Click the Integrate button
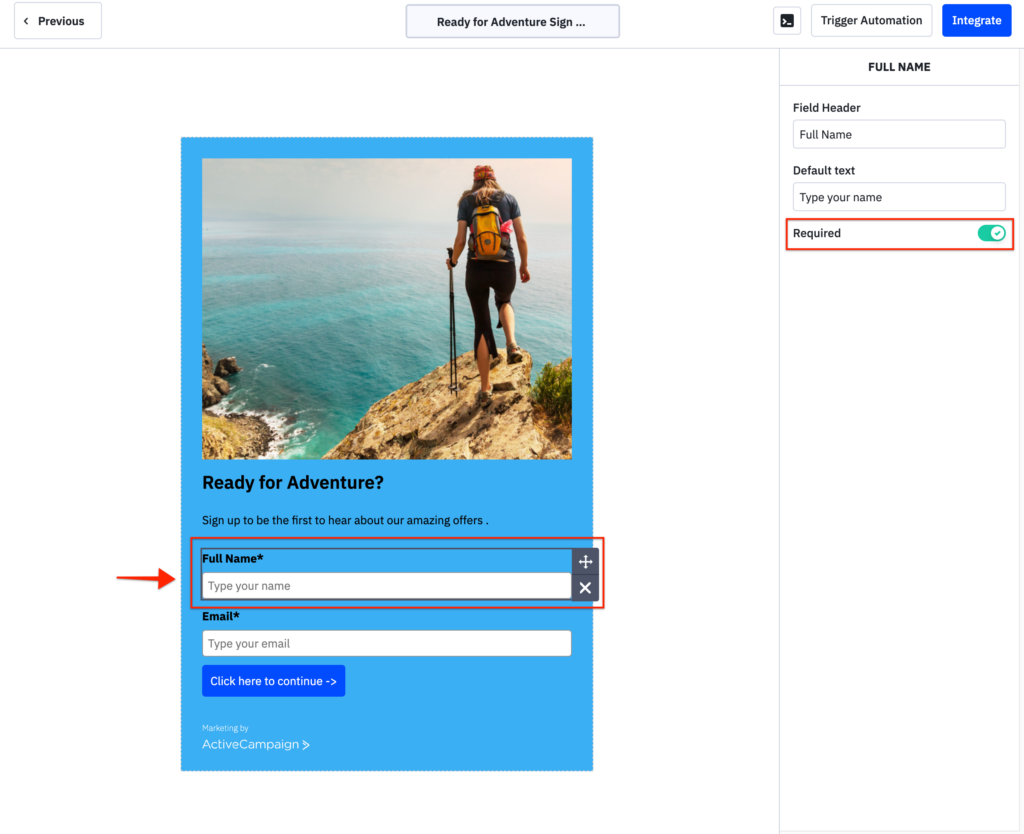Screen dimensions: 1024x834 [976, 20]
